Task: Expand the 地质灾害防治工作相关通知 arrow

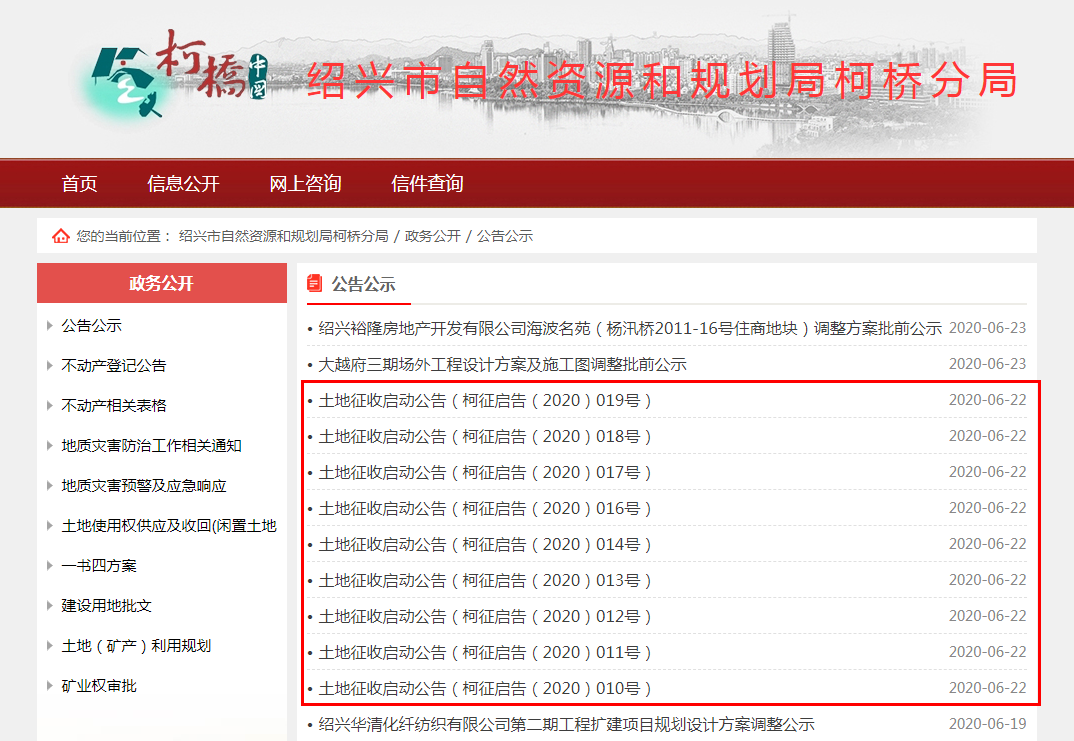Action: [50, 446]
